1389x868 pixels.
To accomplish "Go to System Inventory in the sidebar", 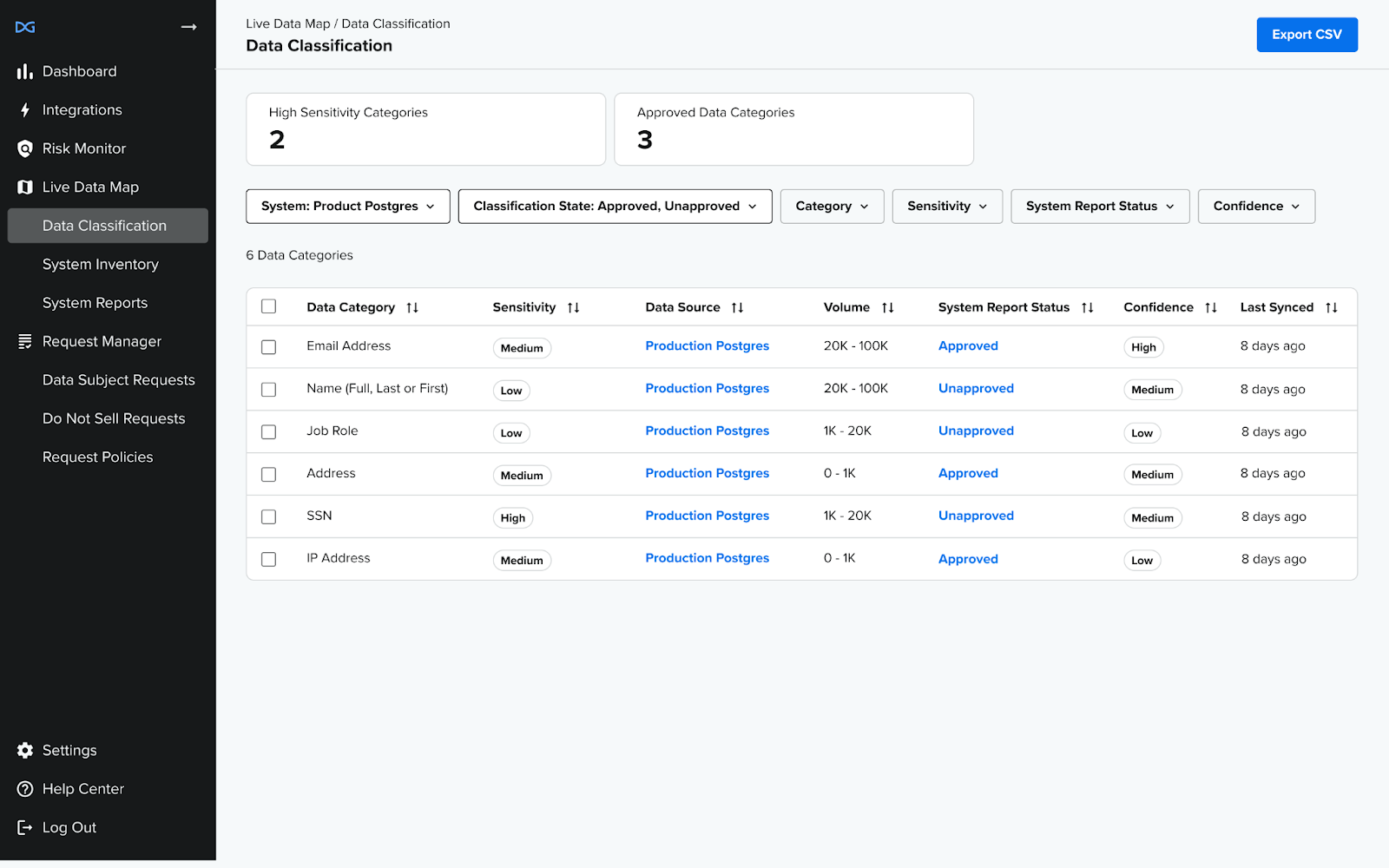I will [100, 264].
